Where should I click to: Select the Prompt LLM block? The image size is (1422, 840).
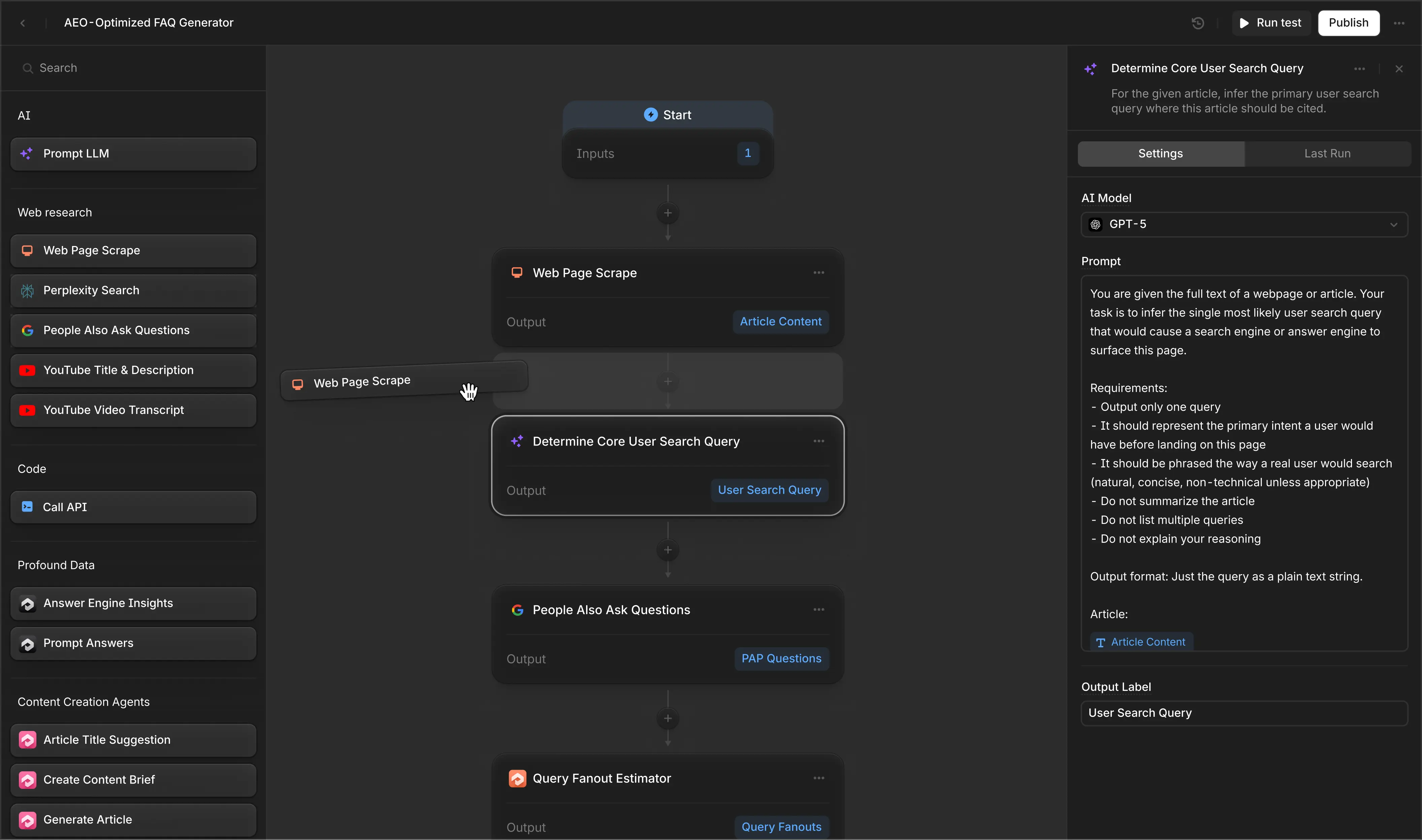tap(132, 153)
